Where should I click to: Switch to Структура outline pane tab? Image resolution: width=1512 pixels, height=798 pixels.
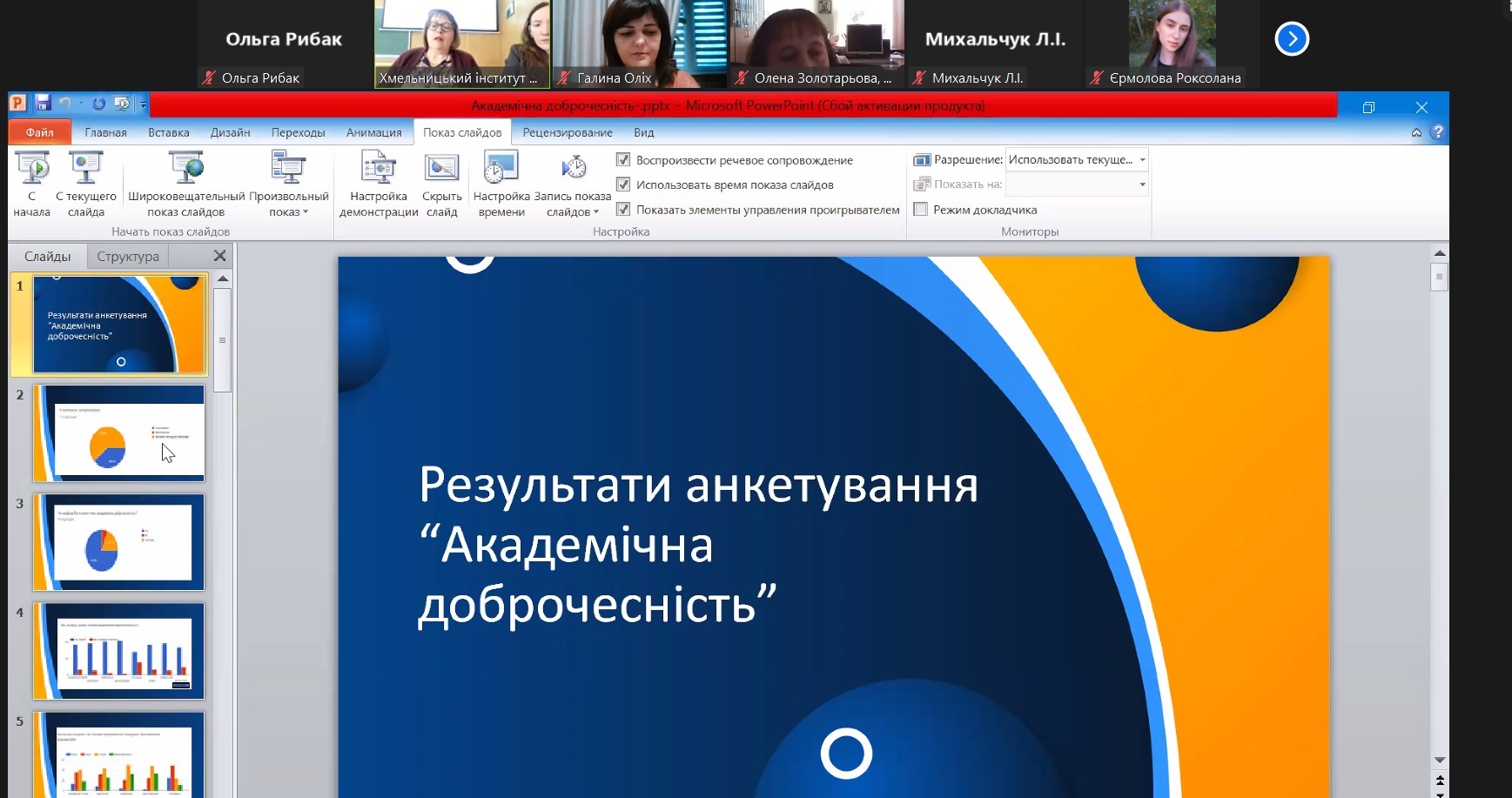pyautogui.click(x=128, y=257)
